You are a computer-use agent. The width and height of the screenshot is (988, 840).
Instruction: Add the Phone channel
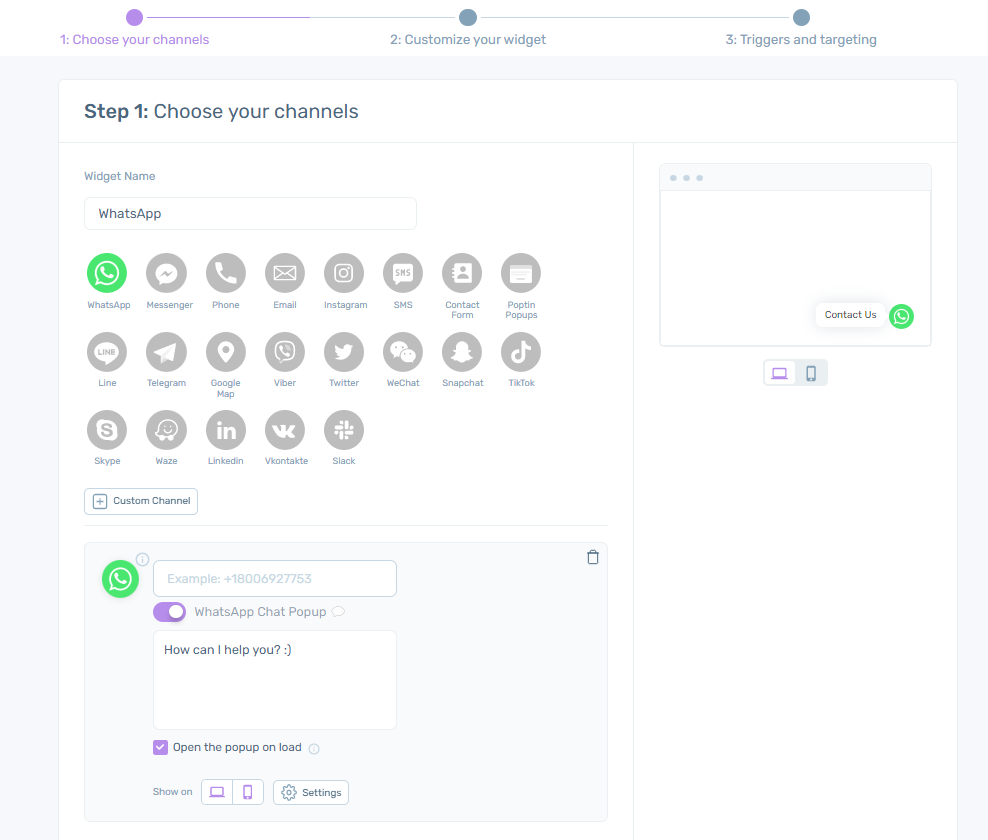pos(226,273)
